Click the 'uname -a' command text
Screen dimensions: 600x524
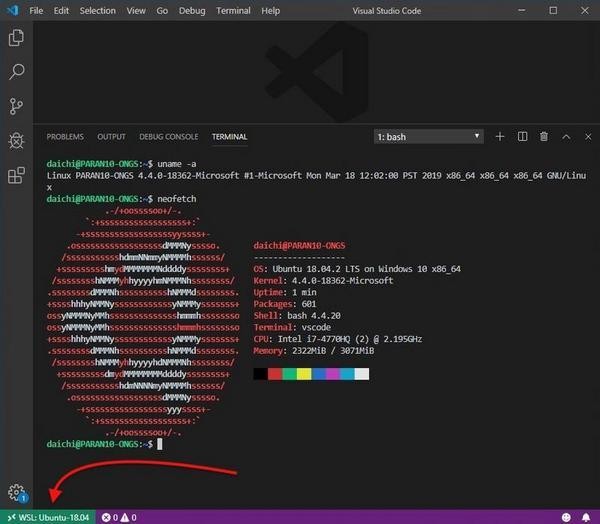(177, 164)
